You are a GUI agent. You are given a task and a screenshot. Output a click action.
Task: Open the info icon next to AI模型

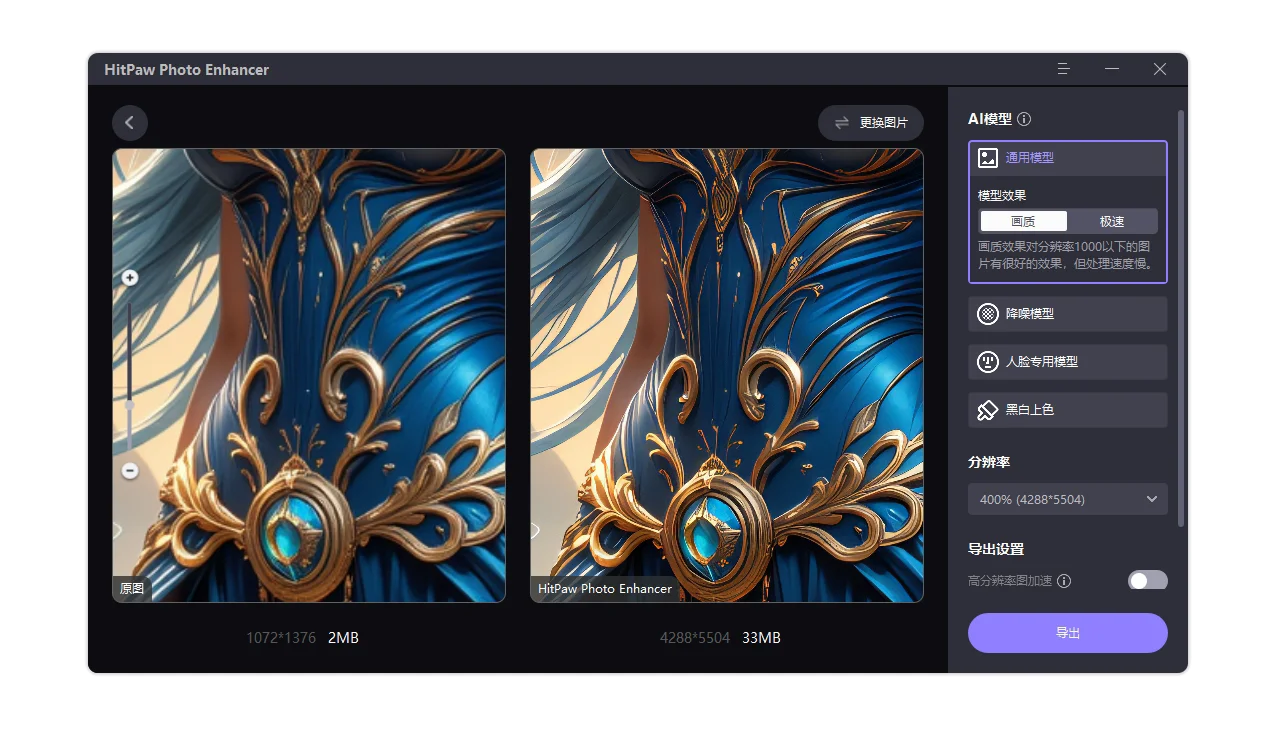(1024, 119)
